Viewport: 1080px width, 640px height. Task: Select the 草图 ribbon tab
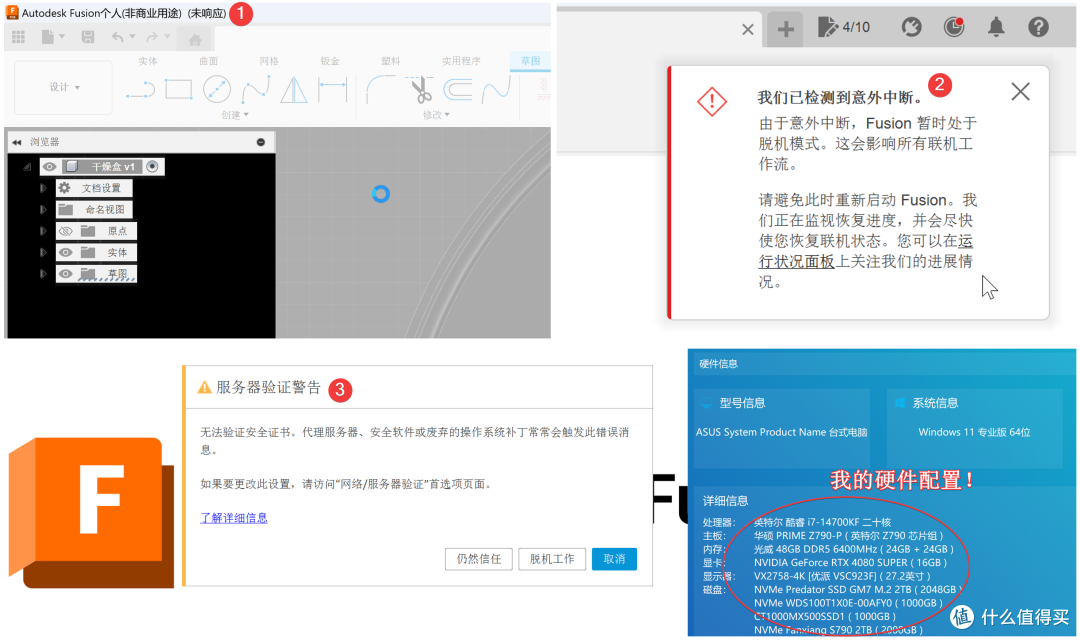pos(530,61)
